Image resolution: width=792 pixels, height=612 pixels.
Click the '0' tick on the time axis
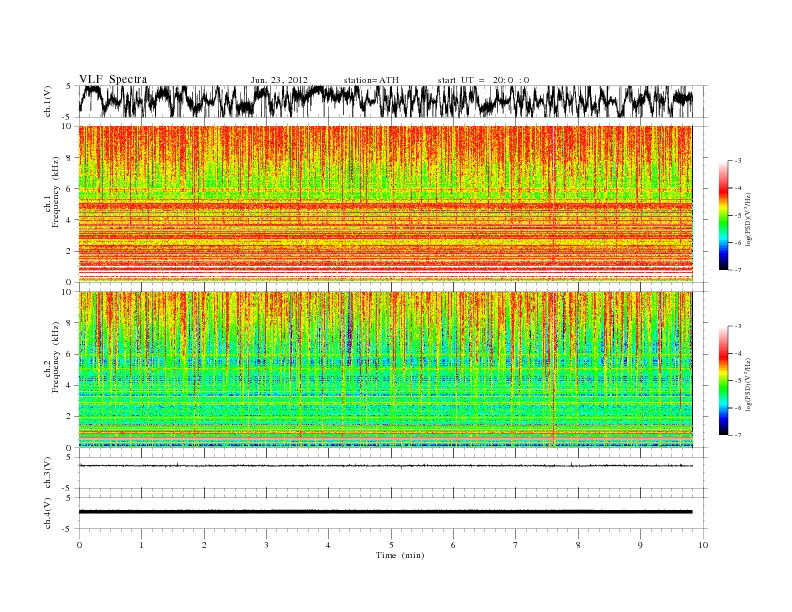(79, 545)
